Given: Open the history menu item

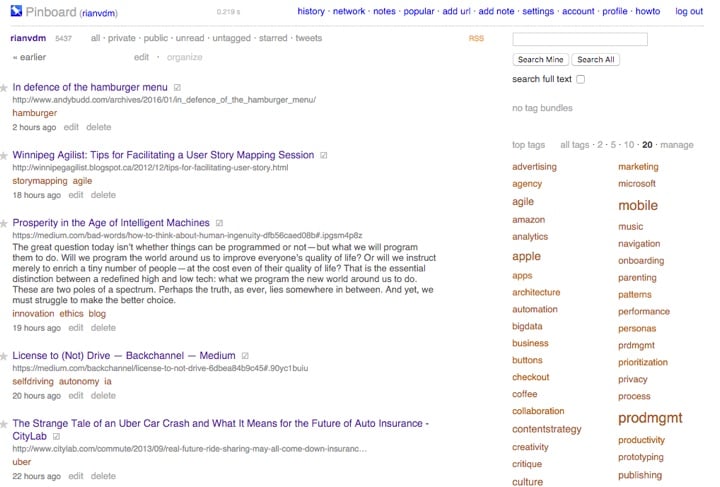Looking at the screenshot, I should coord(311,12).
